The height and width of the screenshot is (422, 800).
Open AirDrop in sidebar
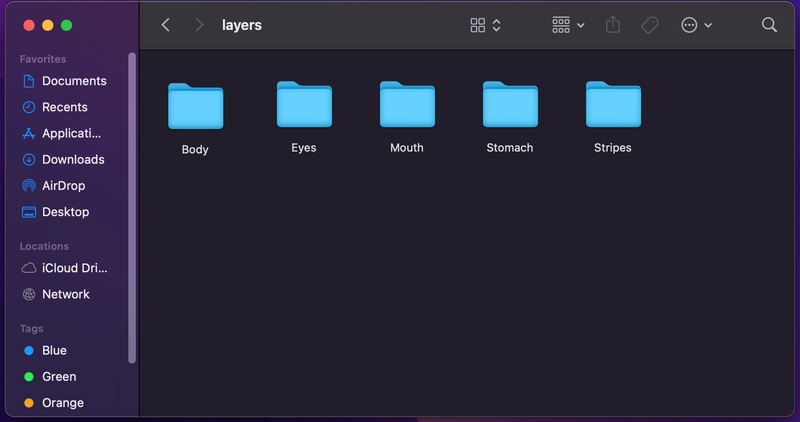tap(54, 186)
